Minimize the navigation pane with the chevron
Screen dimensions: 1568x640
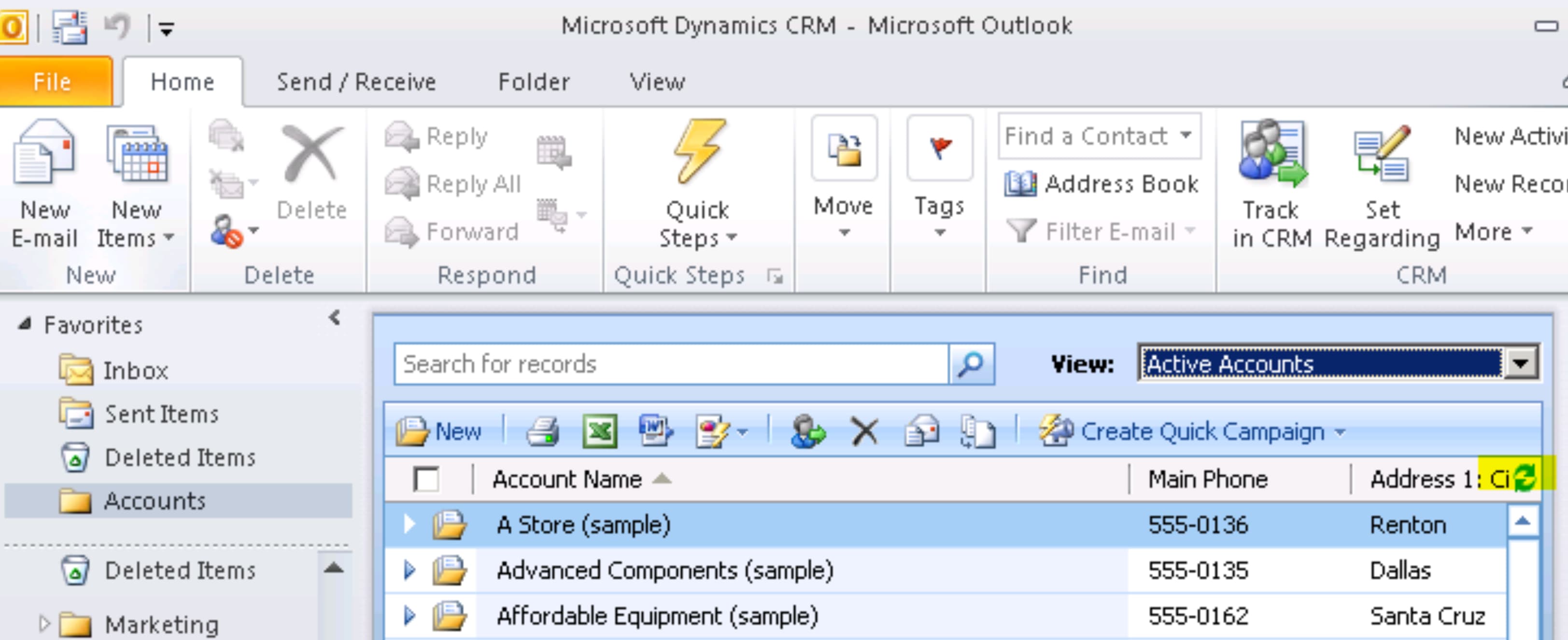click(334, 318)
